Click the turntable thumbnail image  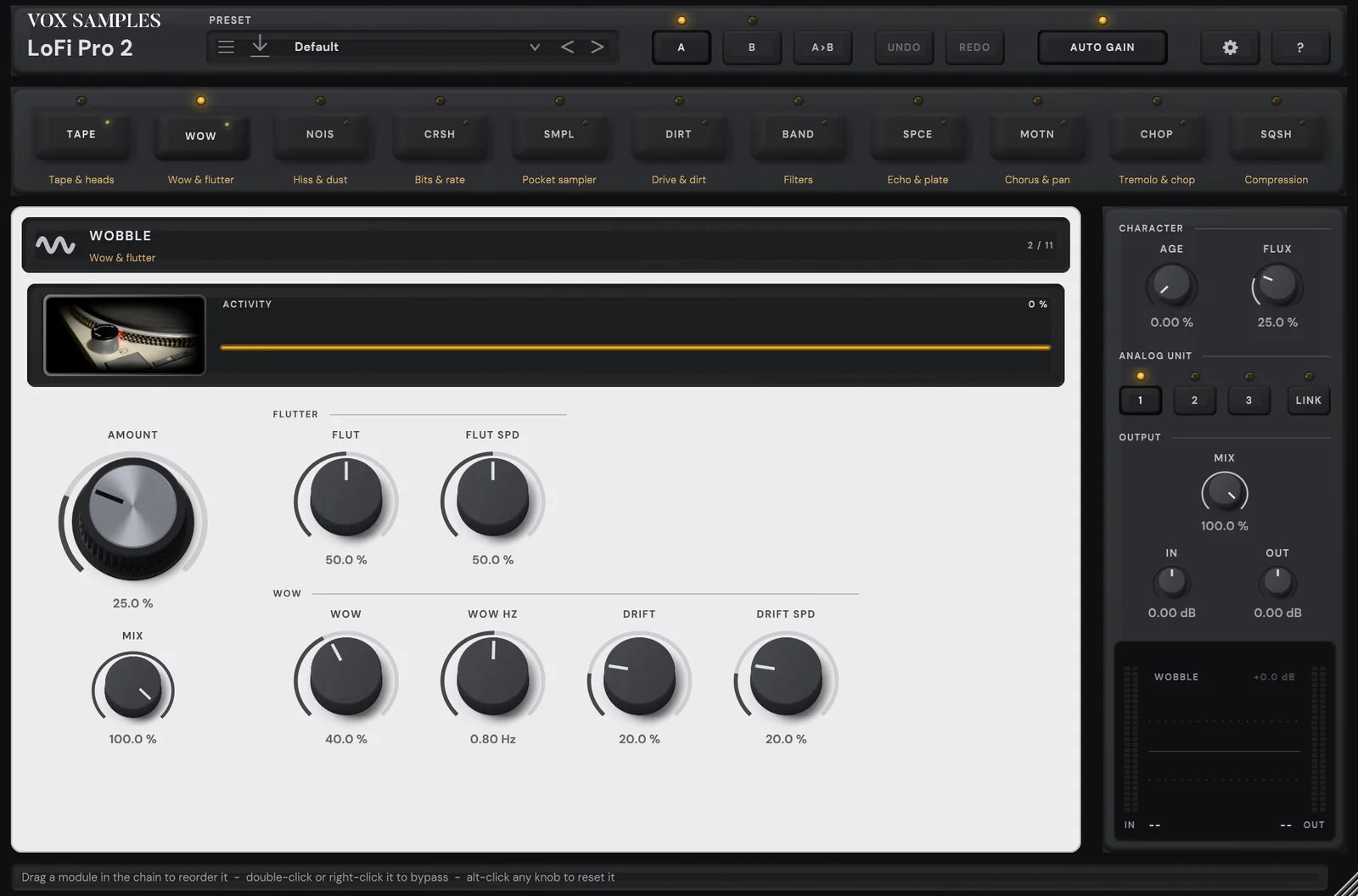click(125, 335)
